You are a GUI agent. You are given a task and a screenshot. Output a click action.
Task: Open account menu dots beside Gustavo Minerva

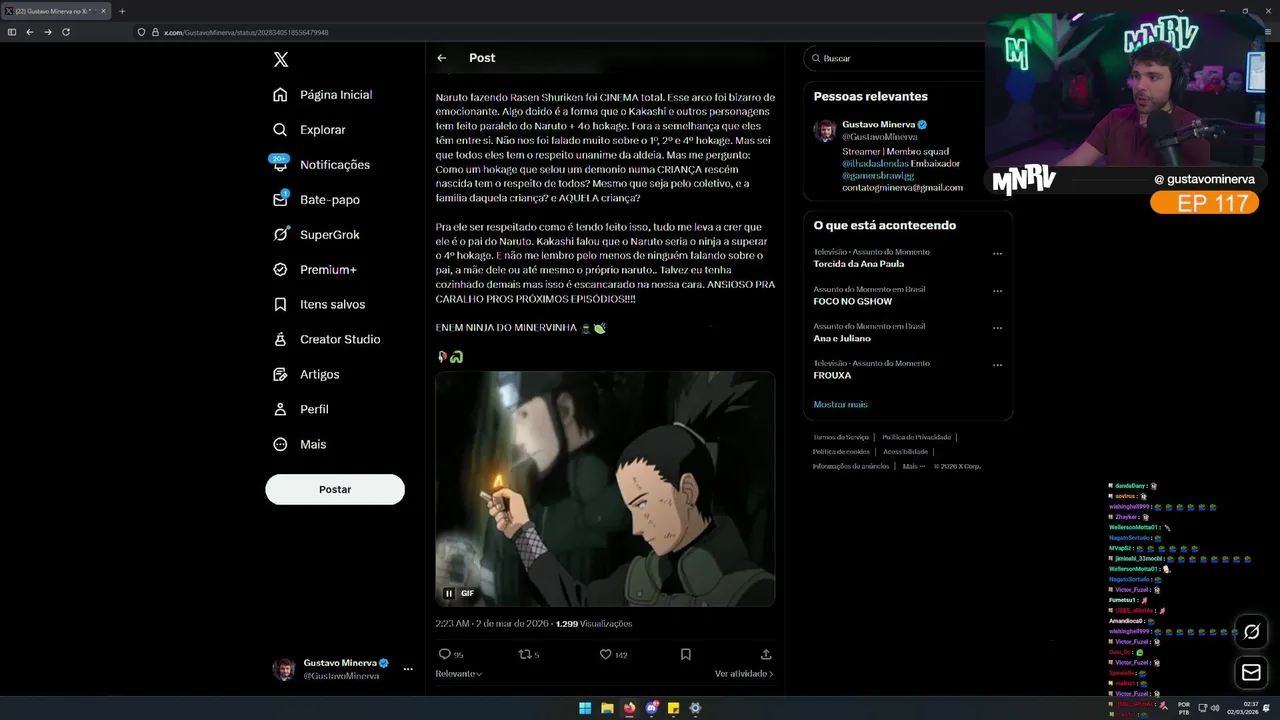(408, 669)
